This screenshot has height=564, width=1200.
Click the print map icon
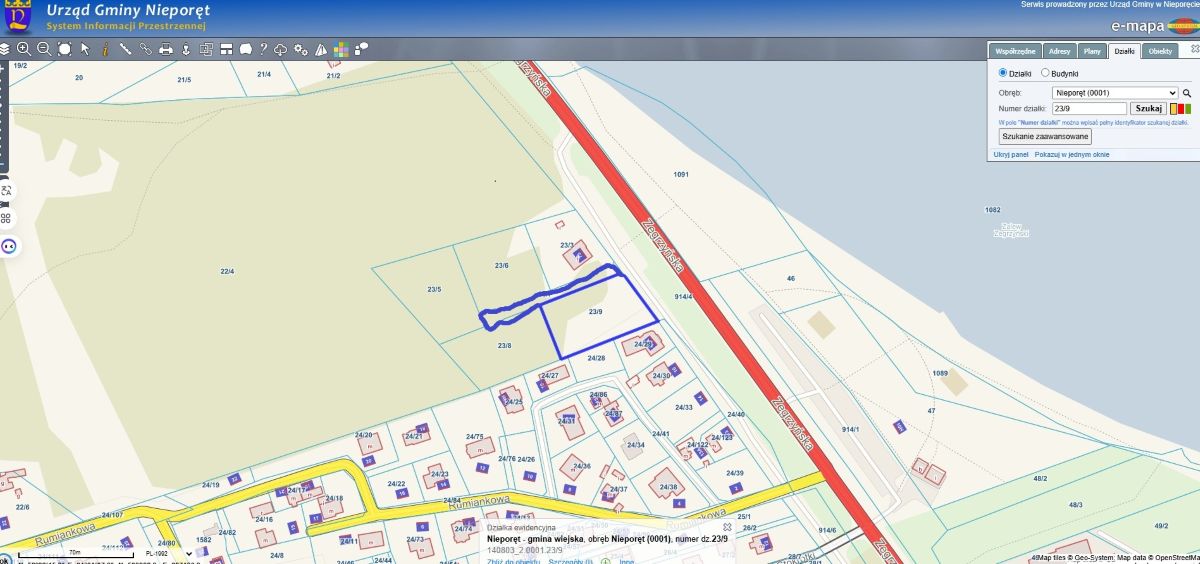[166, 48]
